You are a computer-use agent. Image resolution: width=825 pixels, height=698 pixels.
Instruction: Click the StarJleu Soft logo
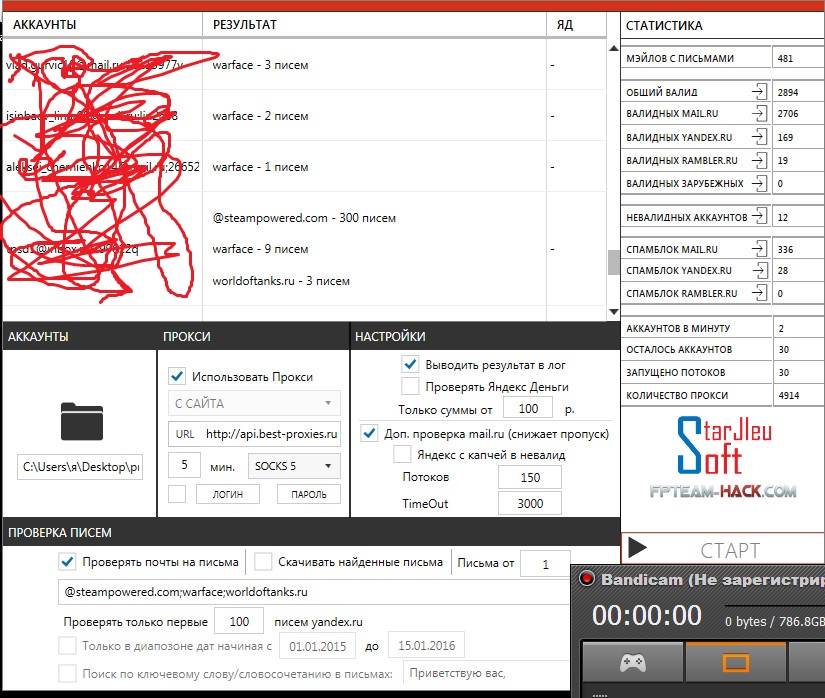[x=724, y=446]
